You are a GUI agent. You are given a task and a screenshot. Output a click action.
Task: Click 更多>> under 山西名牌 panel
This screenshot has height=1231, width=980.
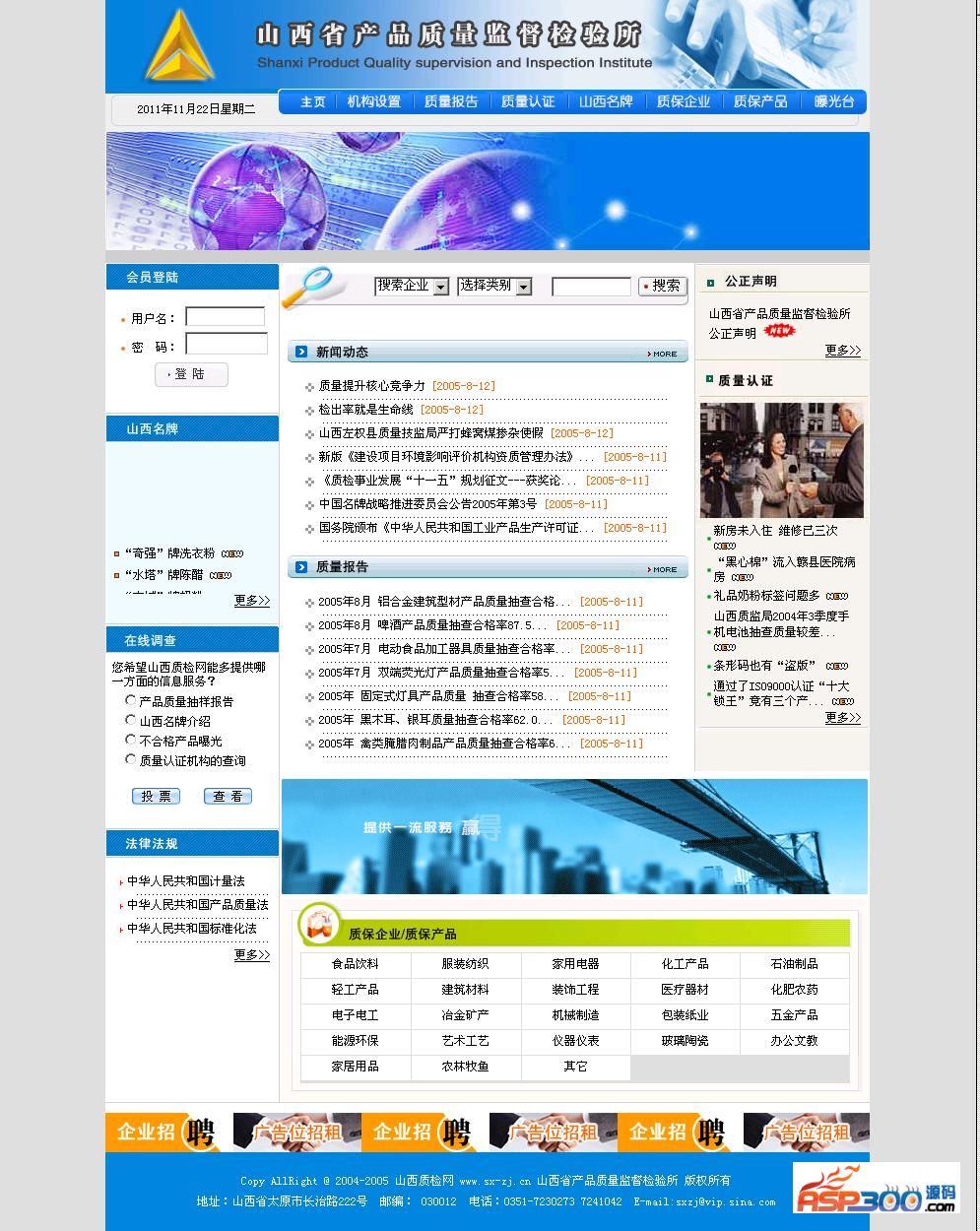[252, 600]
